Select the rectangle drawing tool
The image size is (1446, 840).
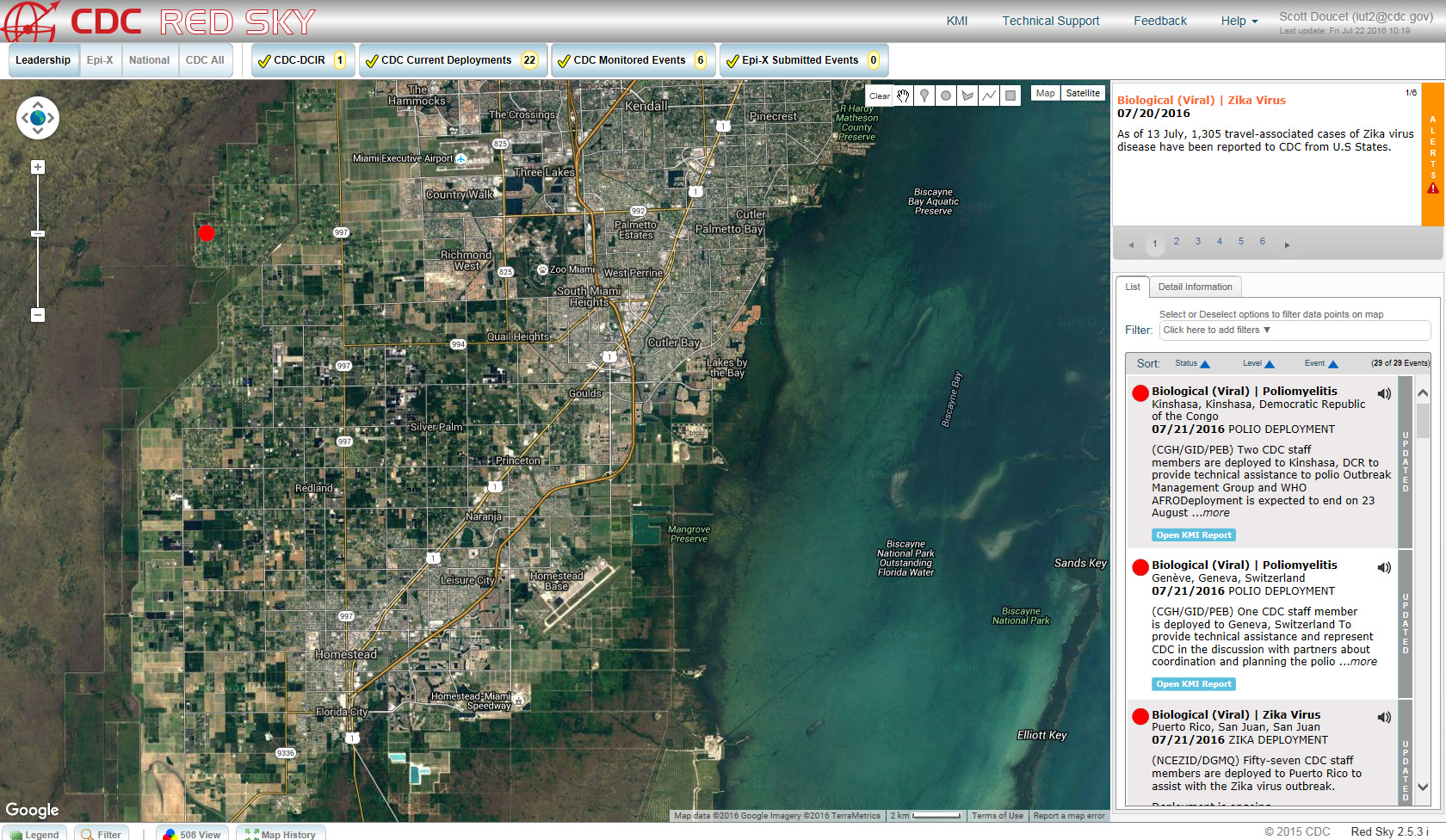1010,96
